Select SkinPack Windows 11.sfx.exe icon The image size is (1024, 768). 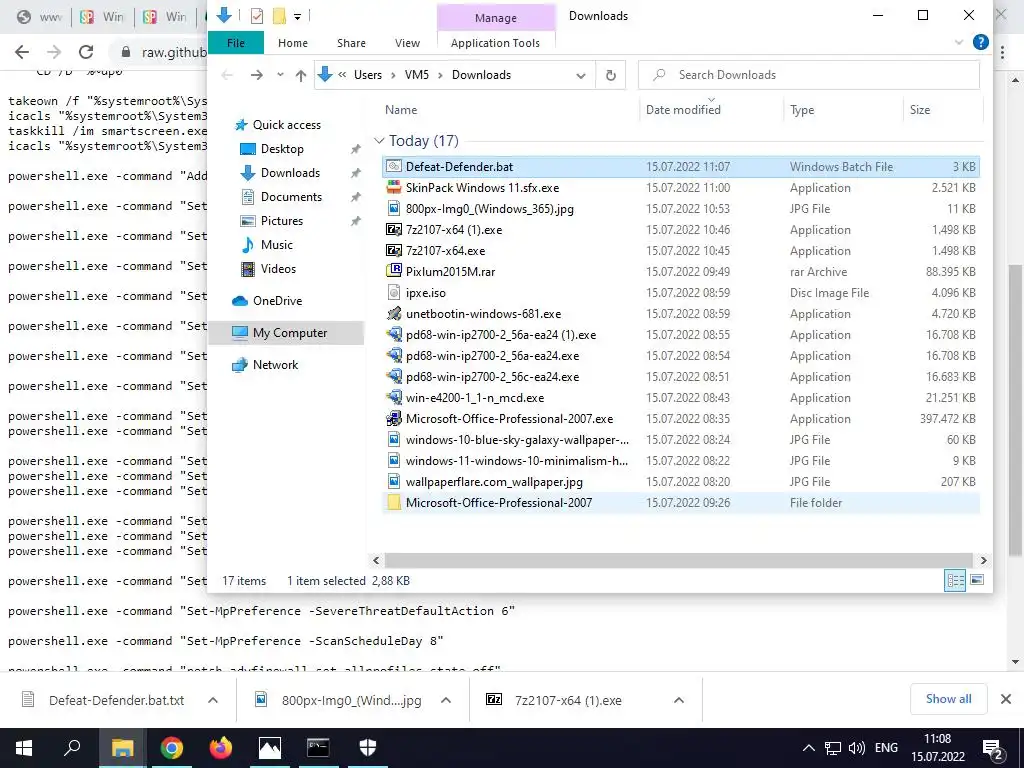point(393,187)
